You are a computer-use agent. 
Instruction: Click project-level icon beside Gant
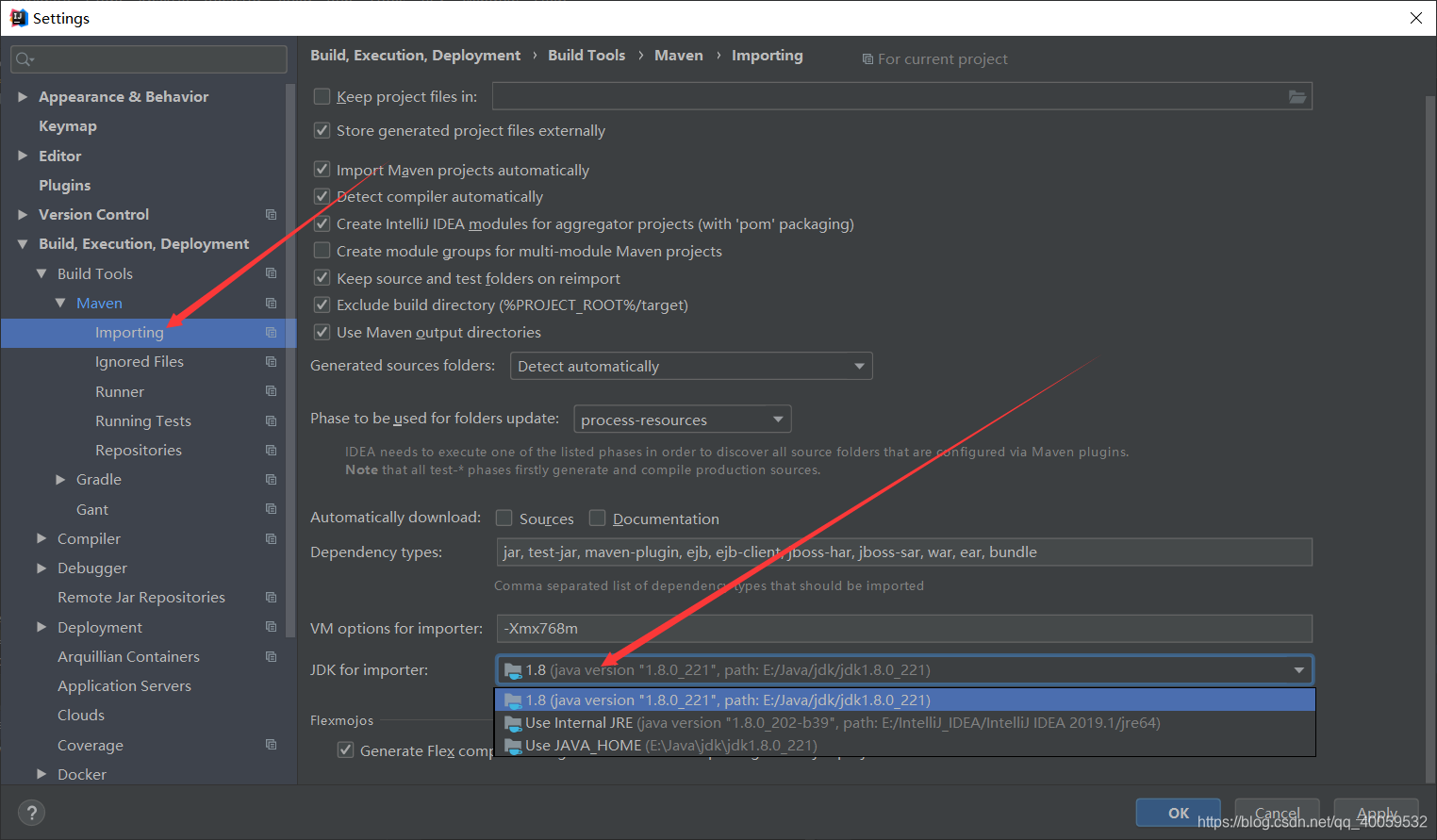click(x=271, y=509)
